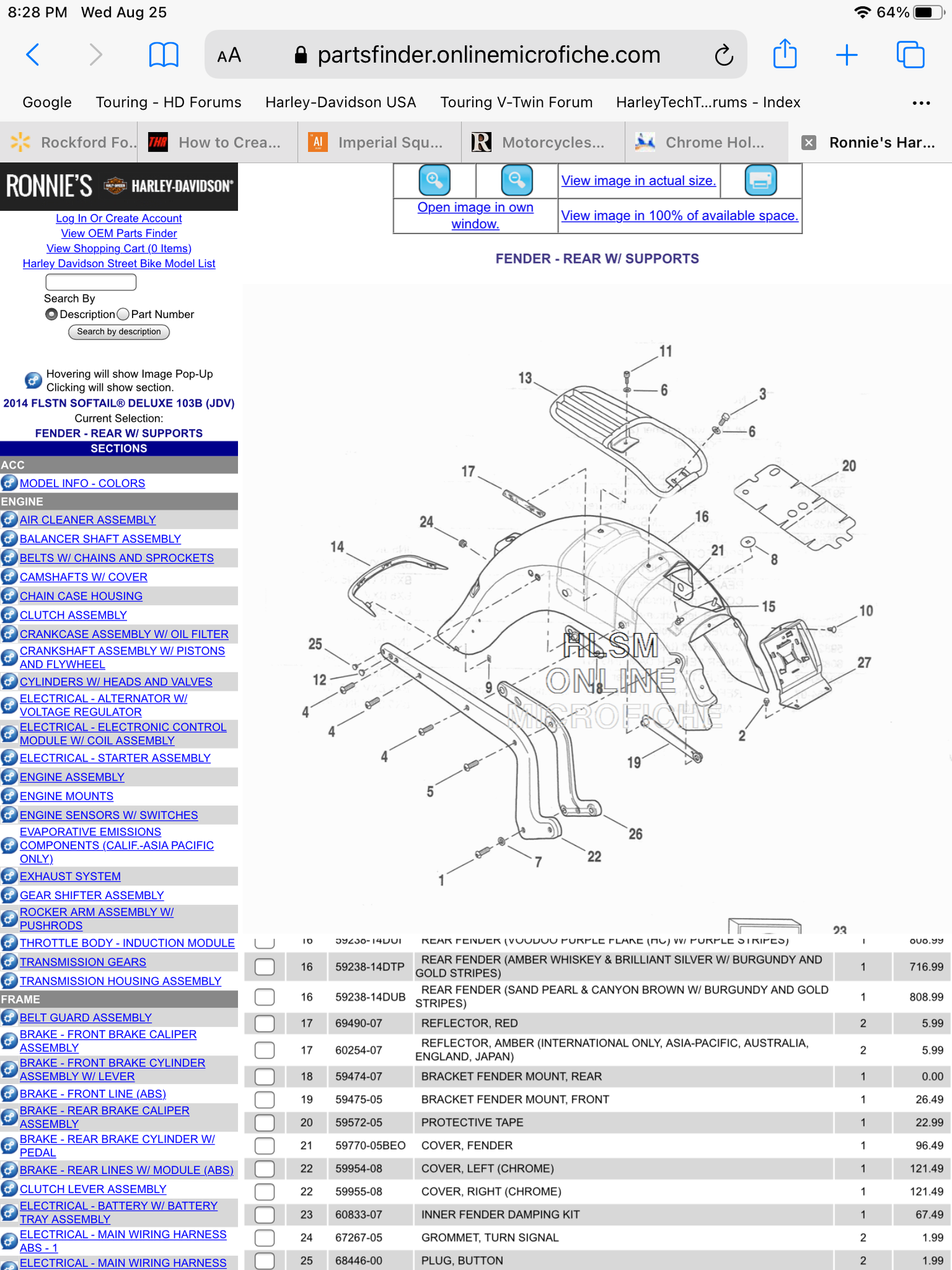Click the print diagram icon
The image size is (952, 1270).
[x=760, y=180]
